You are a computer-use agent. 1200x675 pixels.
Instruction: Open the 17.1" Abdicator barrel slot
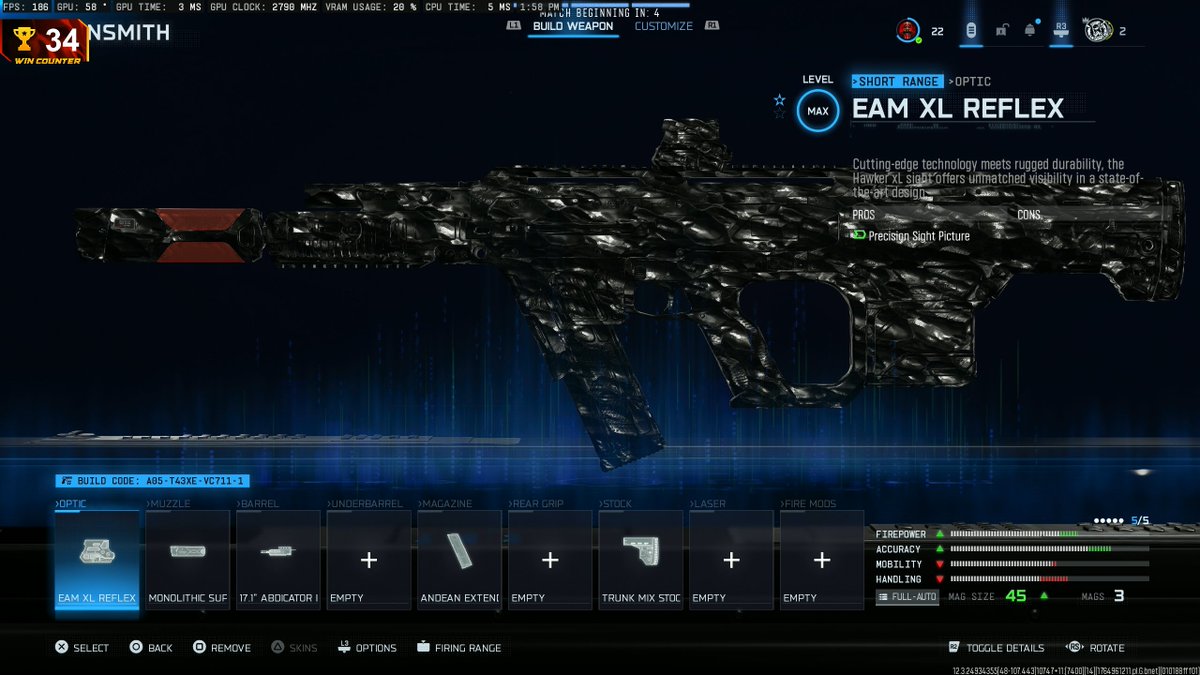click(x=278, y=560)
